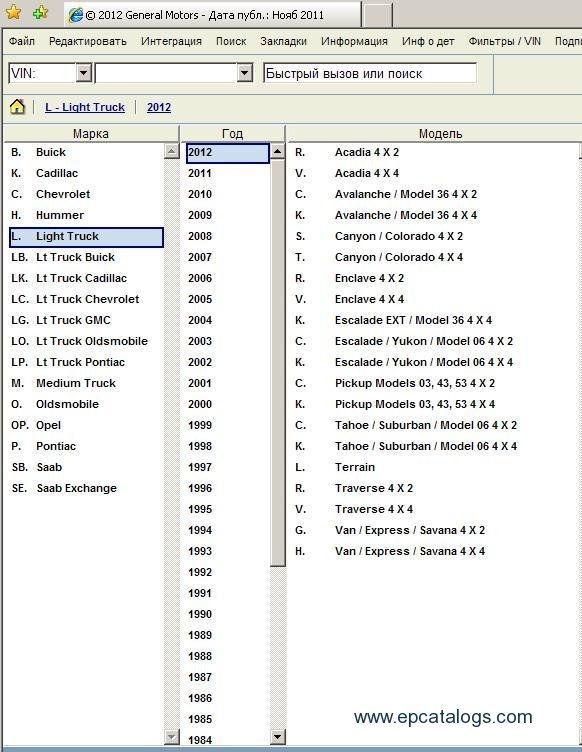Open the Фильтры / VIN menu
The height and width of the screenshot is (752, 582).
[x=504, y=41]
